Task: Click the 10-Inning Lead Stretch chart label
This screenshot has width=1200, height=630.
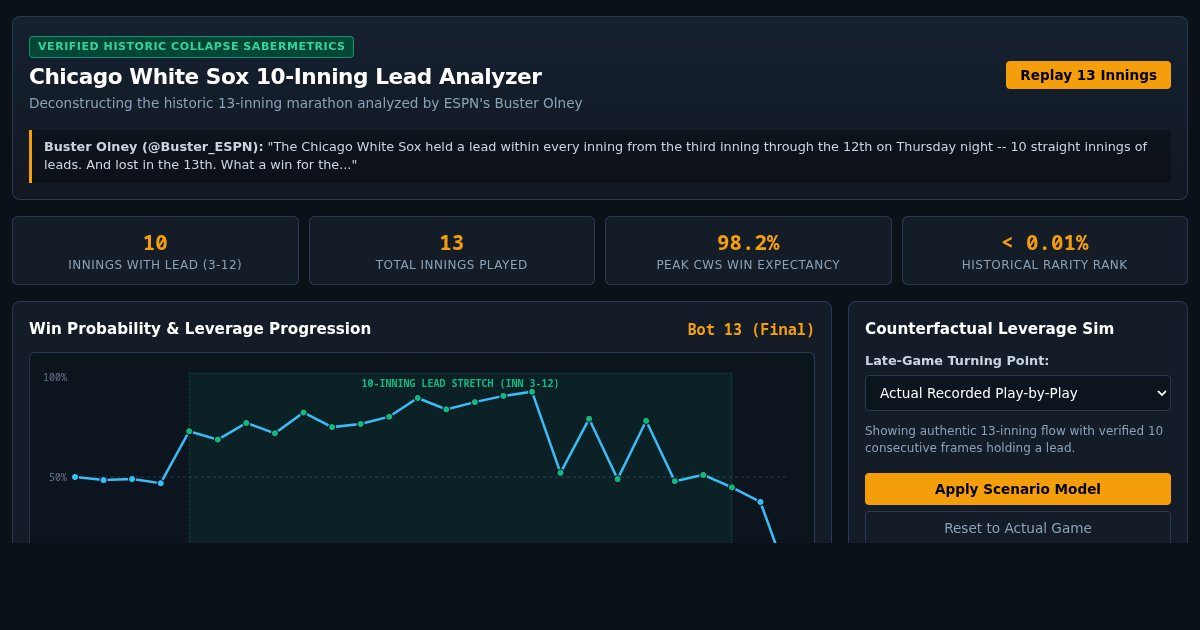Action: pos(460,384)
